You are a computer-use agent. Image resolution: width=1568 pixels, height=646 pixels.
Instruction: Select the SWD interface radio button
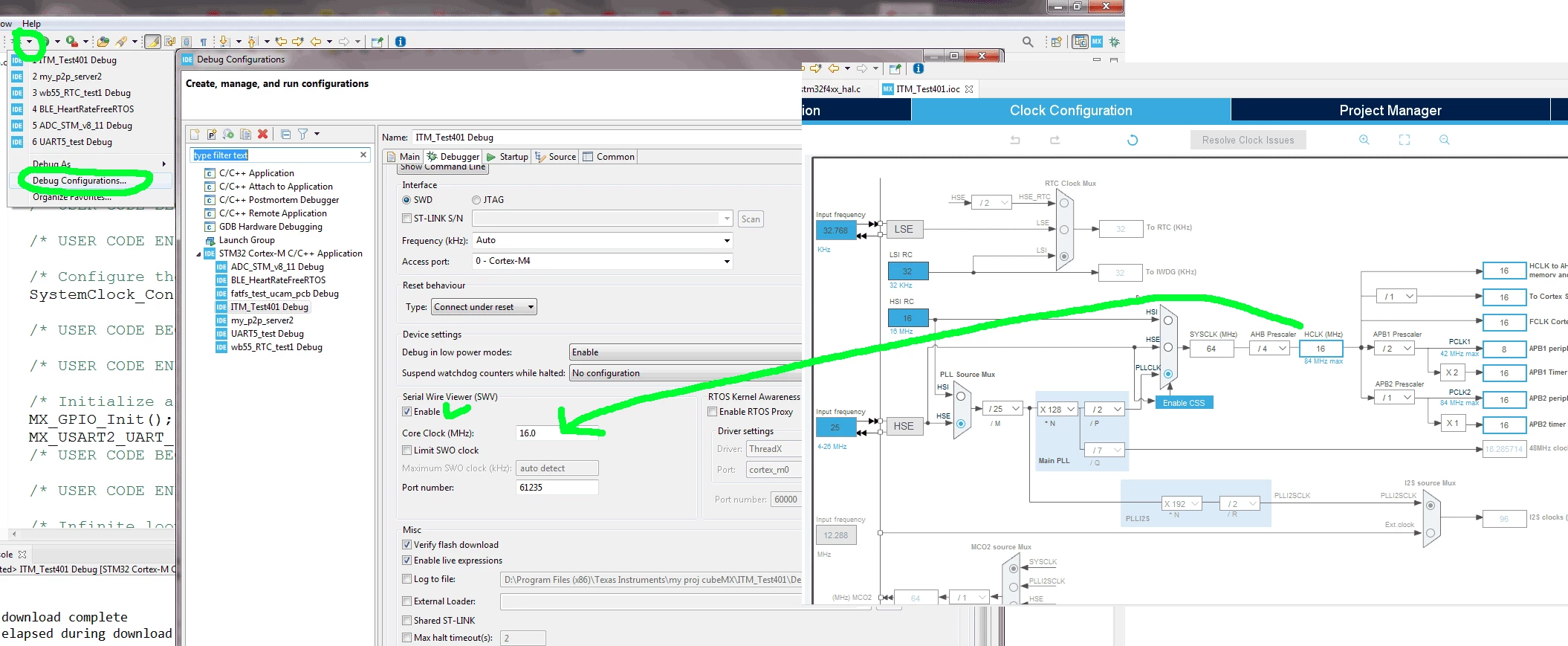406,200
